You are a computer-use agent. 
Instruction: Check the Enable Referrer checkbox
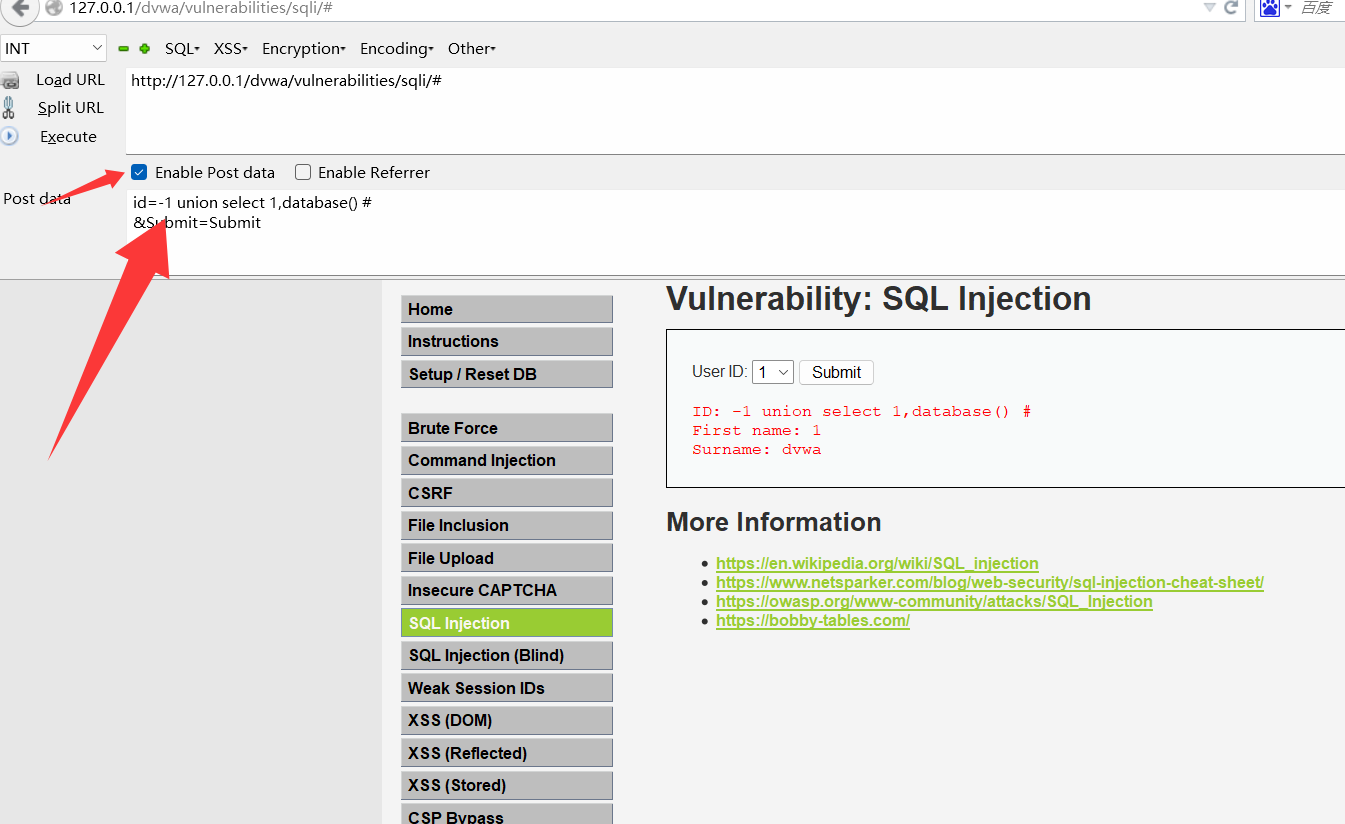coord(303,172)
